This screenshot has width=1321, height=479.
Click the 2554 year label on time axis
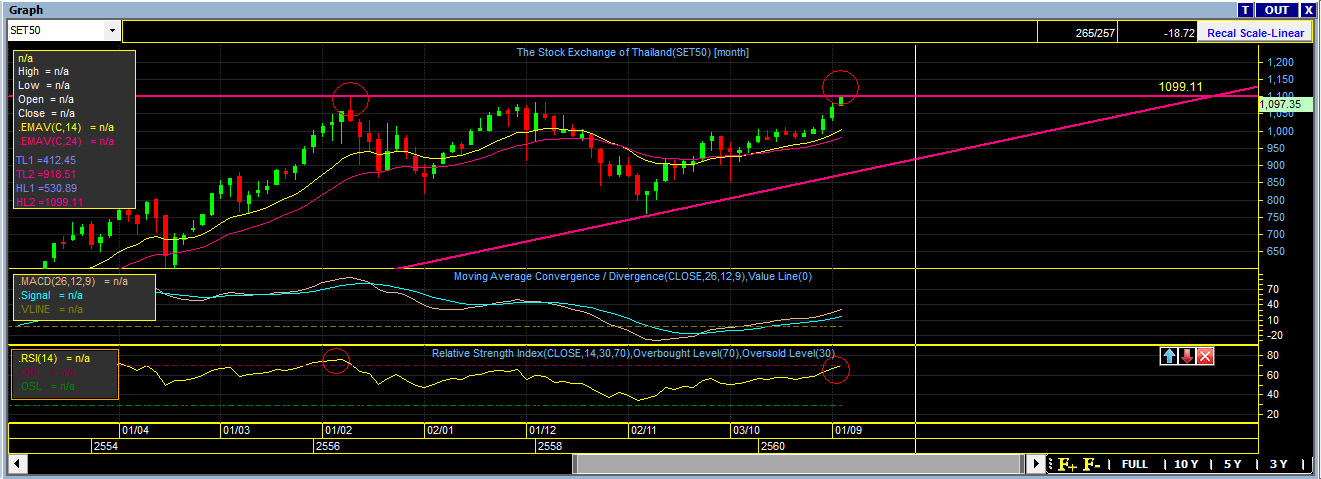coord(106,446)
